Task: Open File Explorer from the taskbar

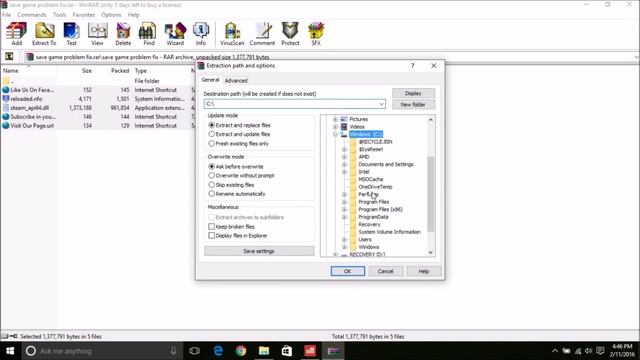Action: 264,351
